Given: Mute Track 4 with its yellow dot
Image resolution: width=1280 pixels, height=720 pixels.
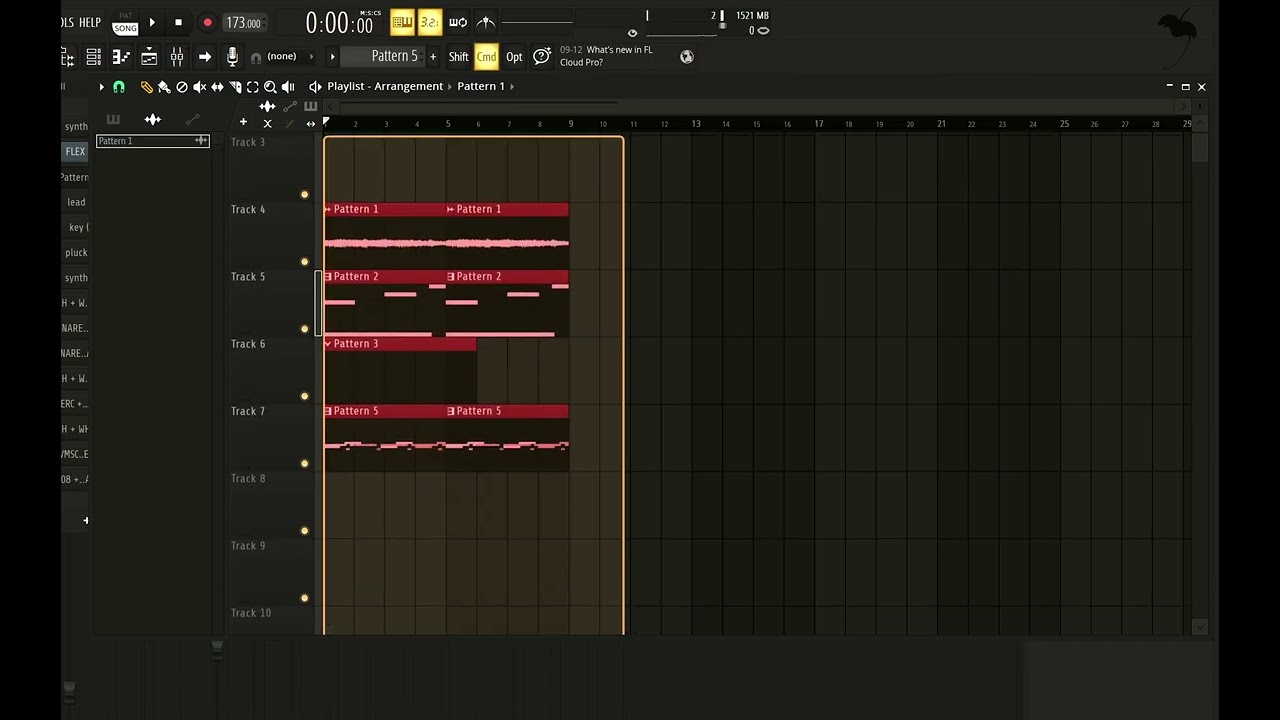Looking at the screenshot, I should 305,262.
